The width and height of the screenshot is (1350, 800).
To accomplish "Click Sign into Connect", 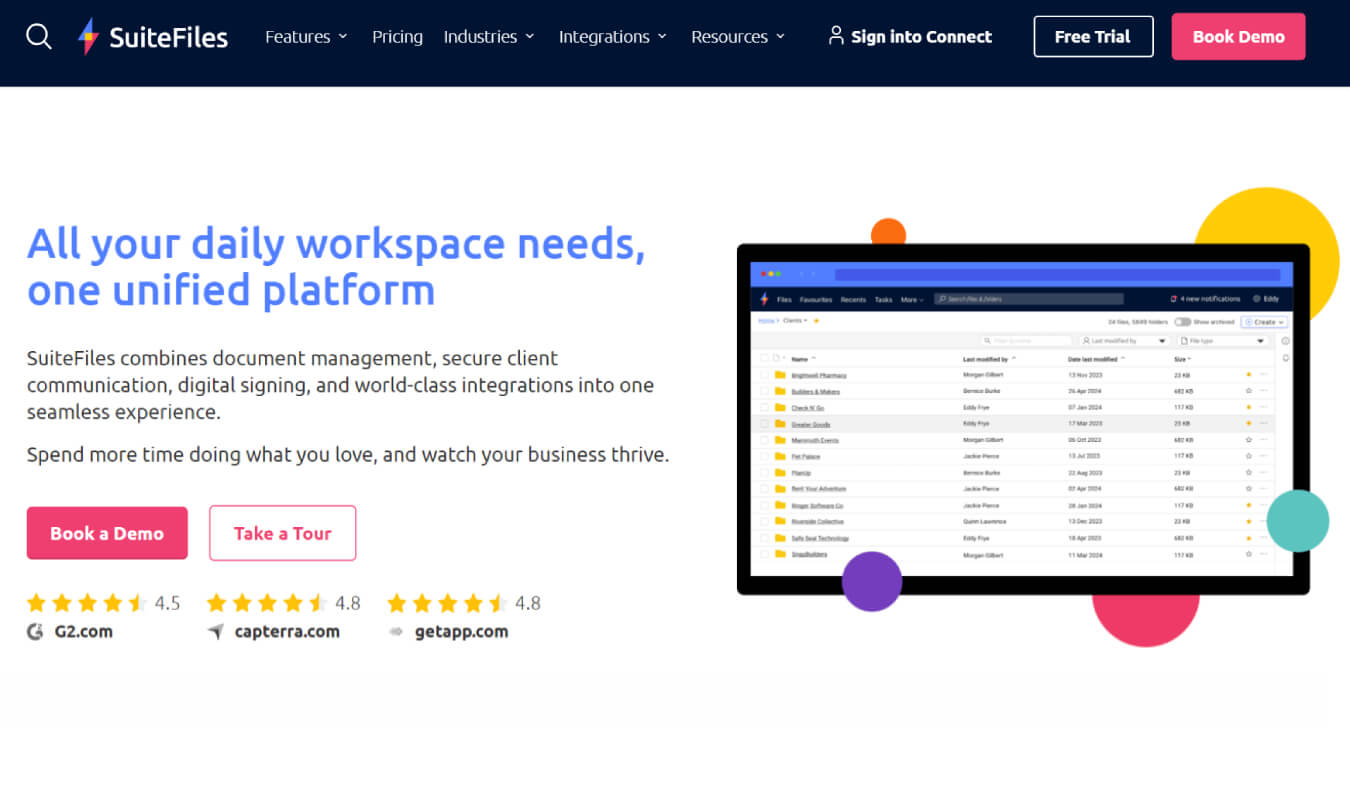I will click(910, 37).
